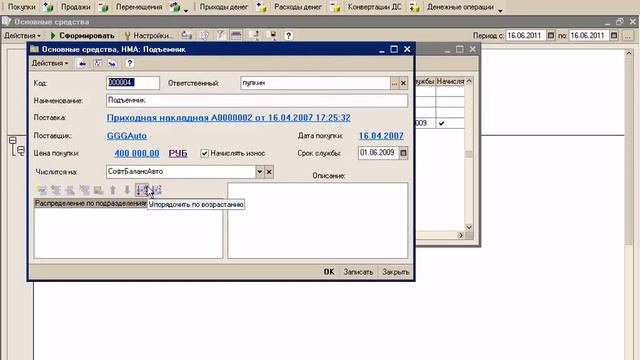Click the icon next to Приходы денег
This screenshot has height=360, width=640.
coord(261,7)
